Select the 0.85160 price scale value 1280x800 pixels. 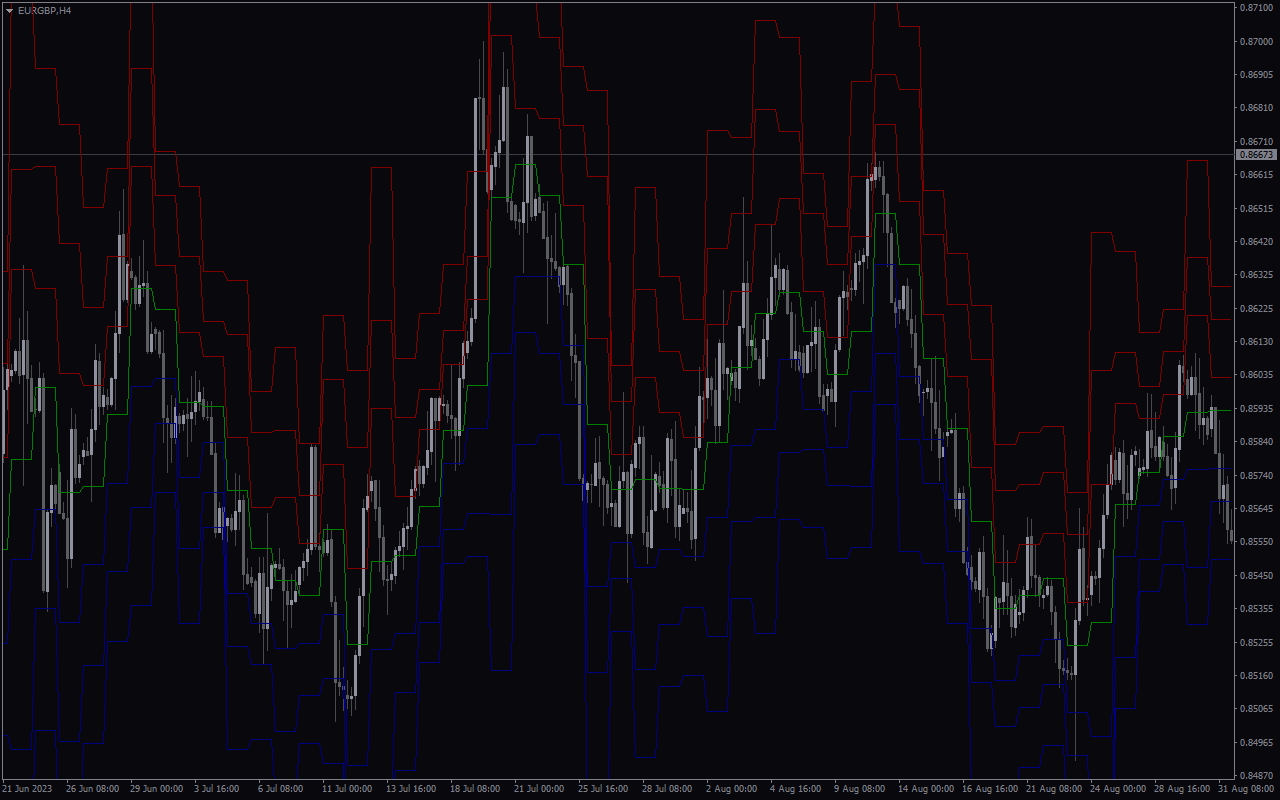coord(1257,676)
